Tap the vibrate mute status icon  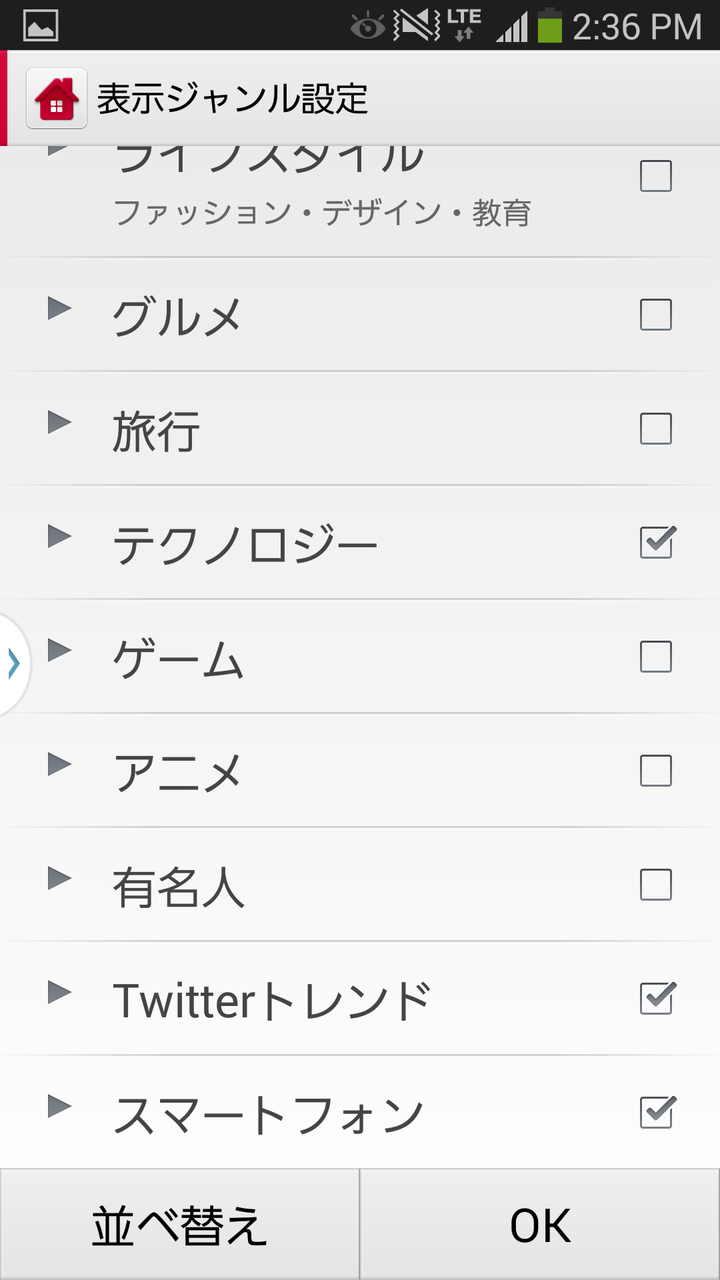[416, 25]
